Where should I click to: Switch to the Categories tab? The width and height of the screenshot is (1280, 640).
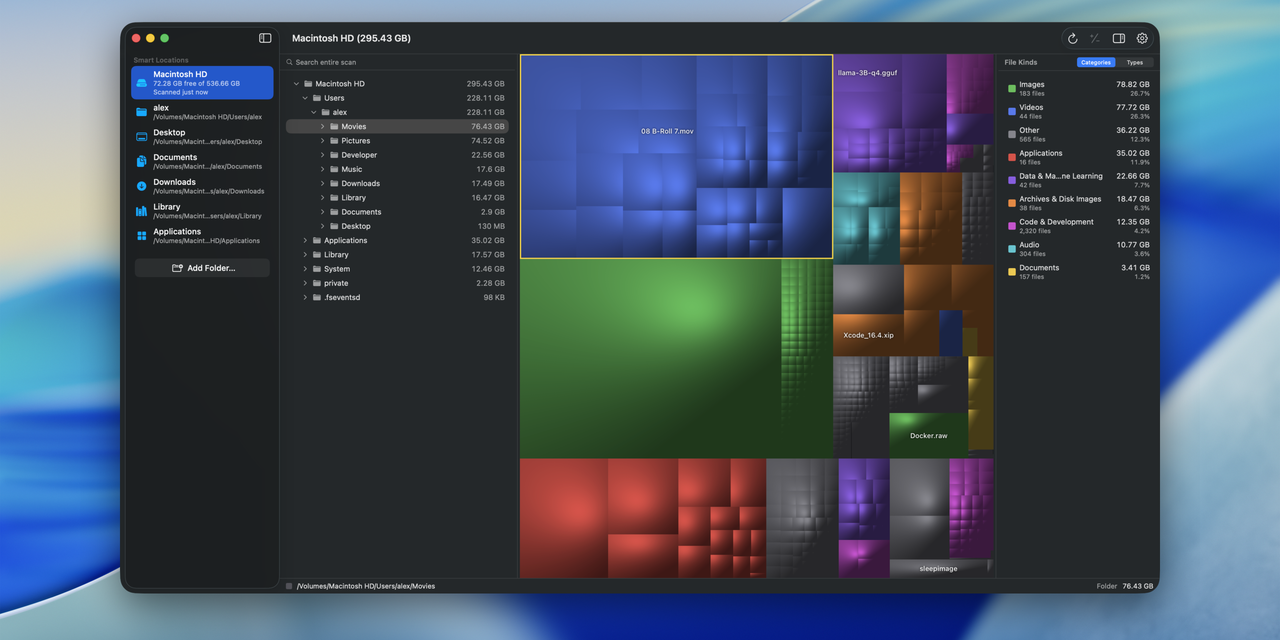click(1095, 62)
